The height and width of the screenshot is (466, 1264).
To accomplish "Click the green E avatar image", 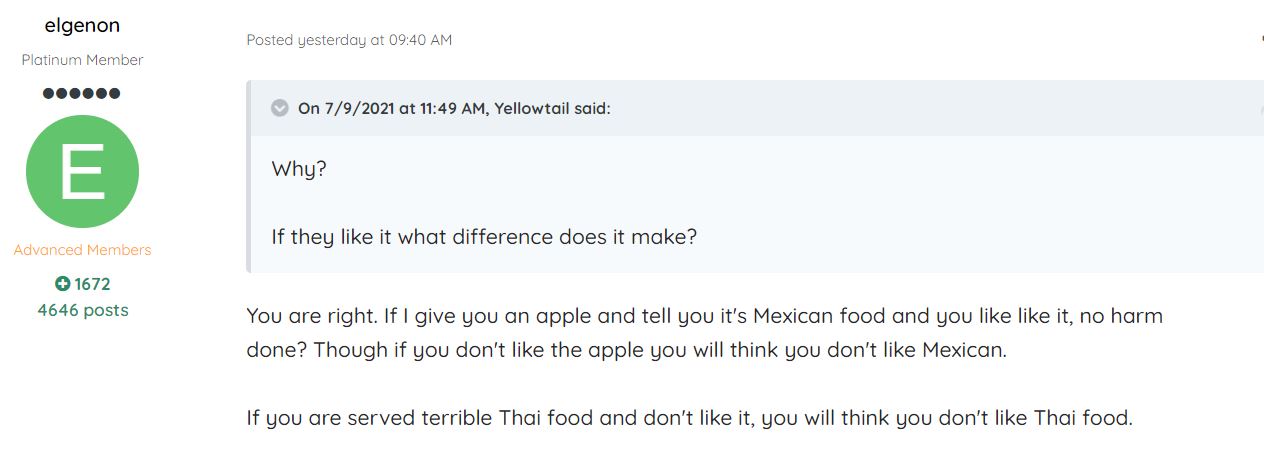I will pyautogui.click(x=82, y=171).
